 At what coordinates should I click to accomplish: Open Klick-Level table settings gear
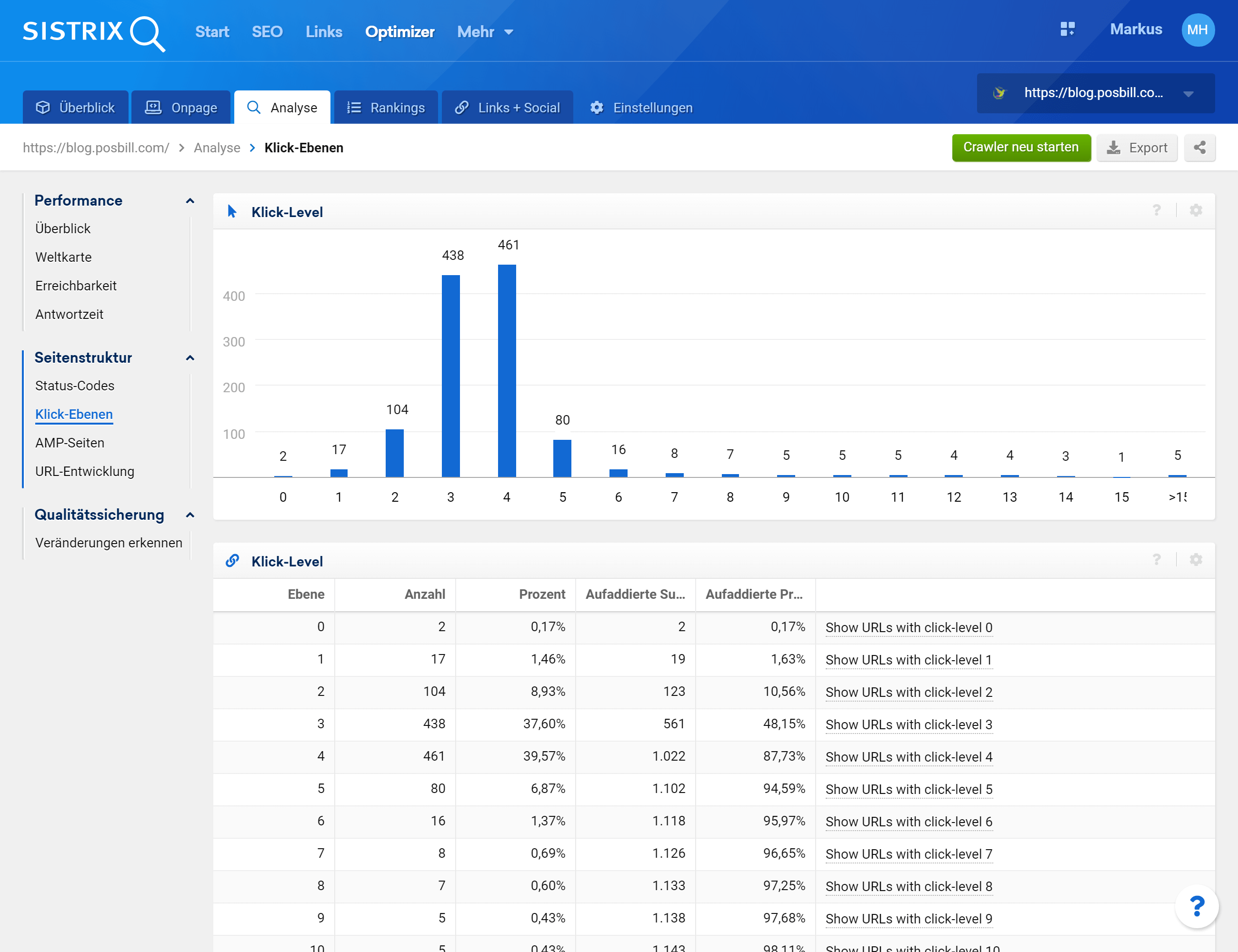point(1196,560)
